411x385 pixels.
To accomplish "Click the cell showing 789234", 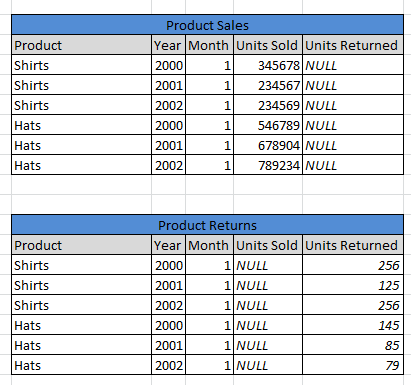I will 268,165.
